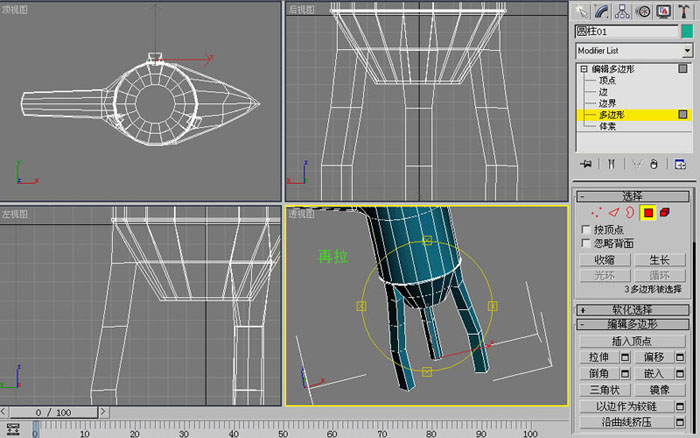Open the Hierarchy panel tab
Image resolution: width=700 pixels, height=438 pixels.
(x=622, y=12)
